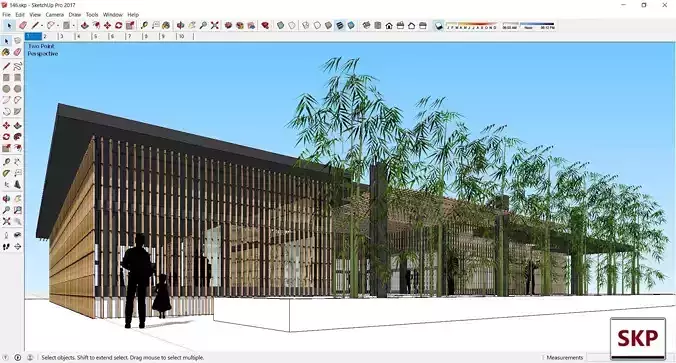Viewport: 676px width, 363px height.
Task: Switch to scene tab 7
Action: (x=135, y=36)
